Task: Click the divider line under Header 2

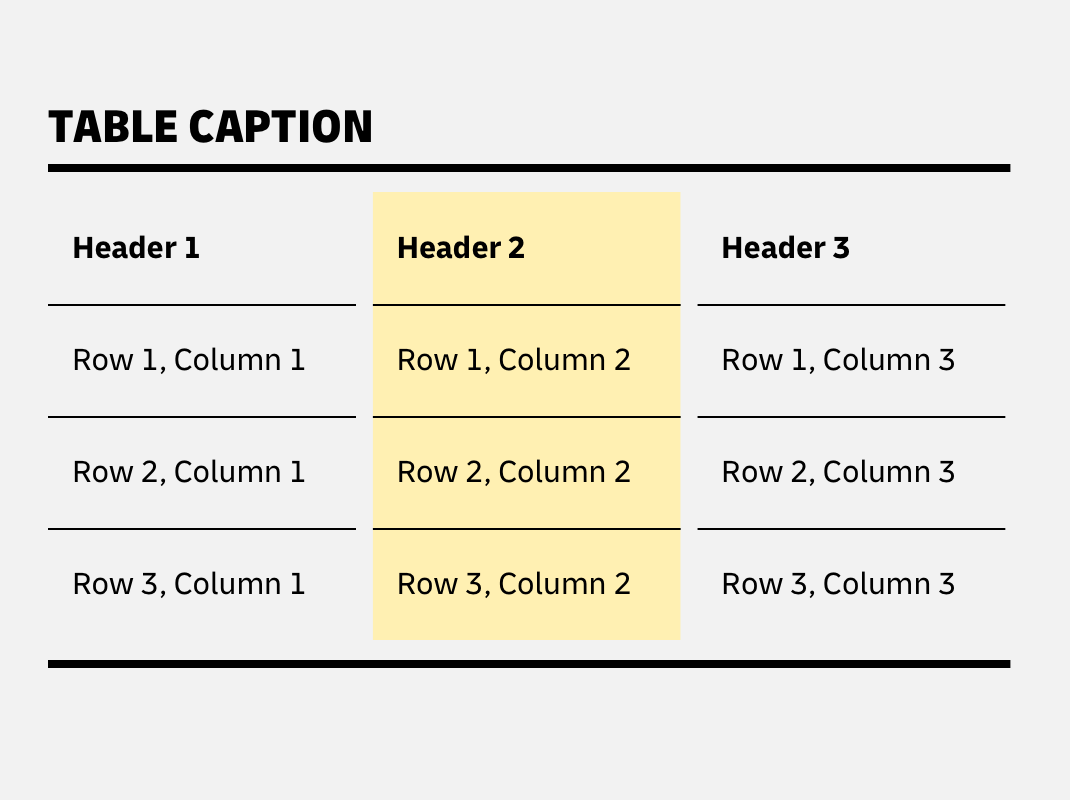Action: [527, 305]
